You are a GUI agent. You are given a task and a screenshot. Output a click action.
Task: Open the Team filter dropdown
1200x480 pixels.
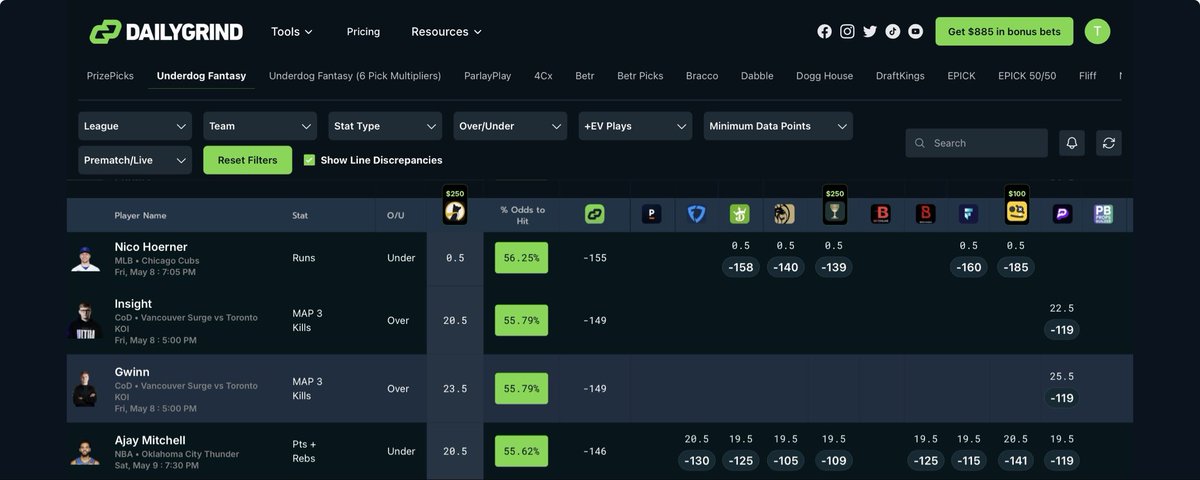[260, 126]
